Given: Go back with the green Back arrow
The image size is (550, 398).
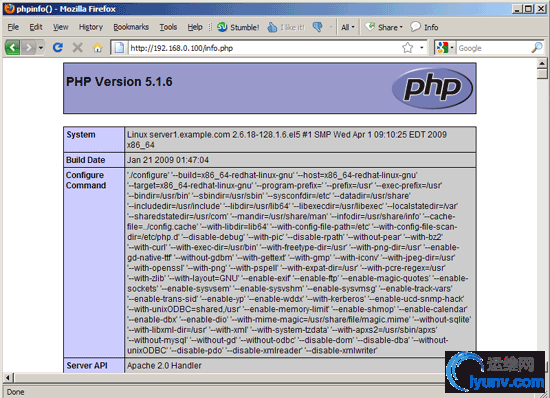Looking at the screenshot, I should (13, 47).
